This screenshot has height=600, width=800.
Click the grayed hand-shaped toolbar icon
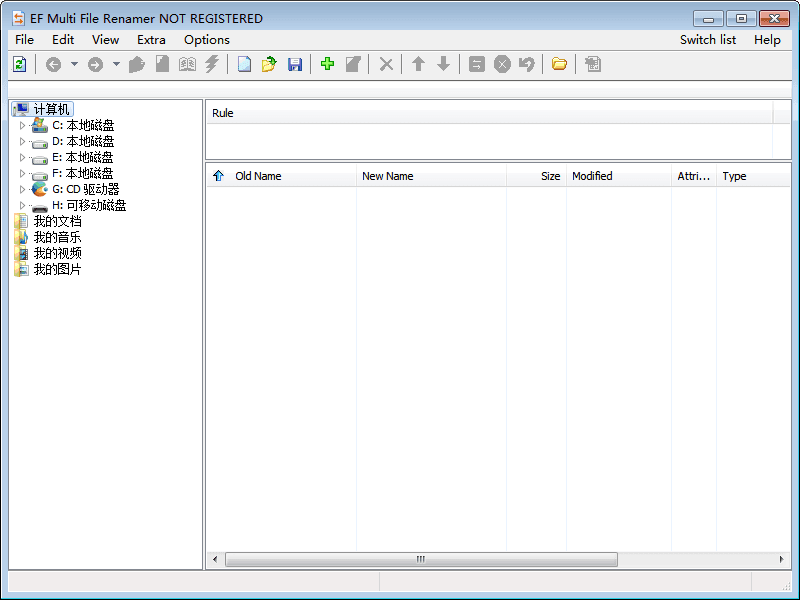coord(137,64)
